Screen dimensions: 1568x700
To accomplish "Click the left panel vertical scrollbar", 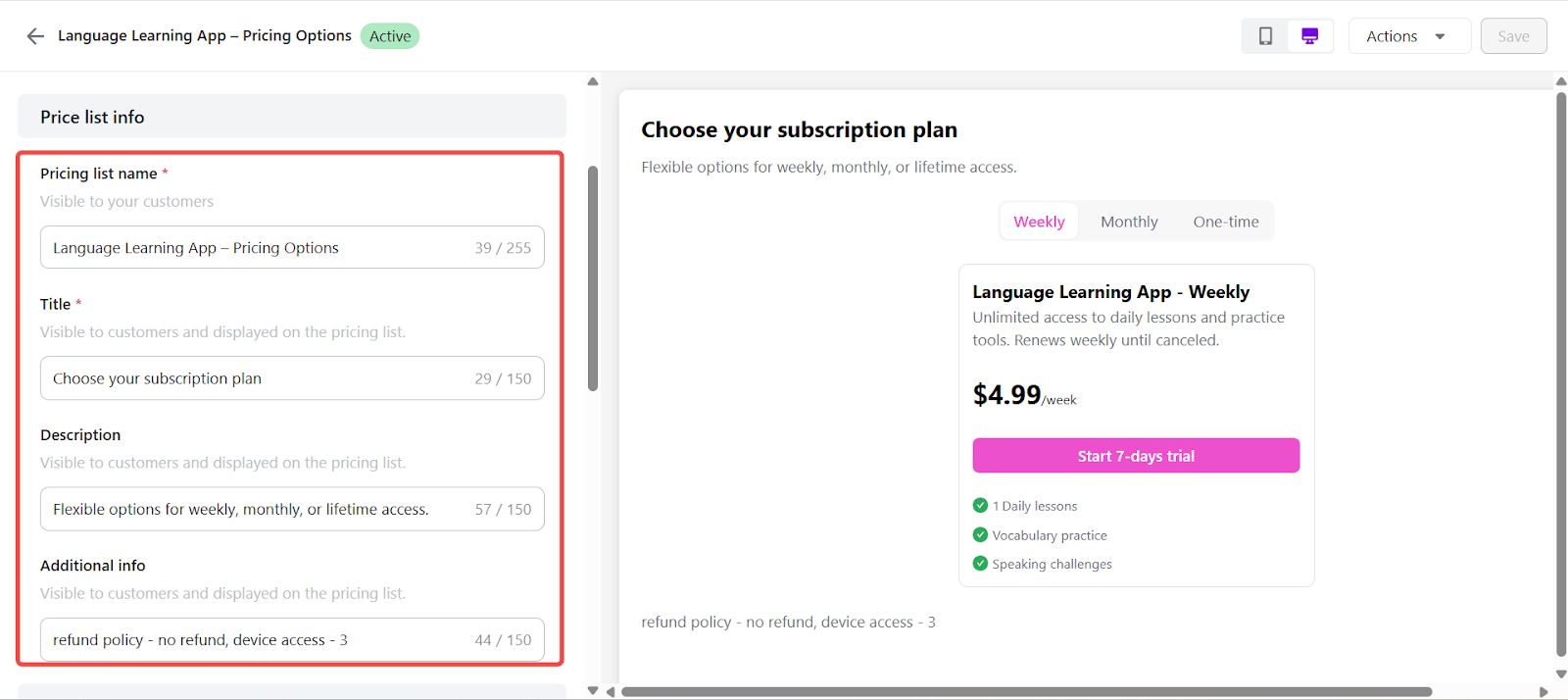I will click(593, 279).
